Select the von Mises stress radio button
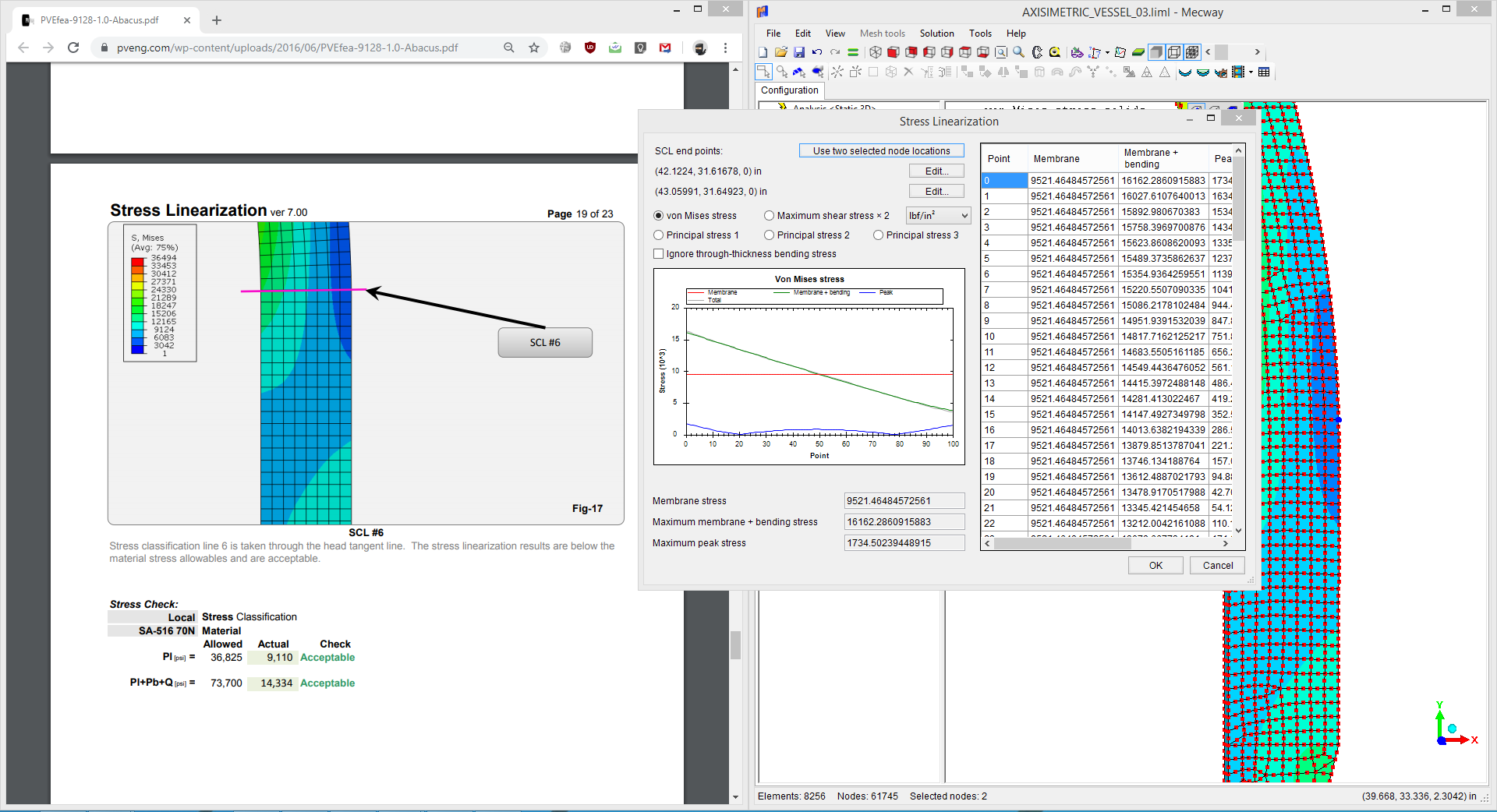The image size is (1497, 812). pyautogui.click(x=659, y=216)
